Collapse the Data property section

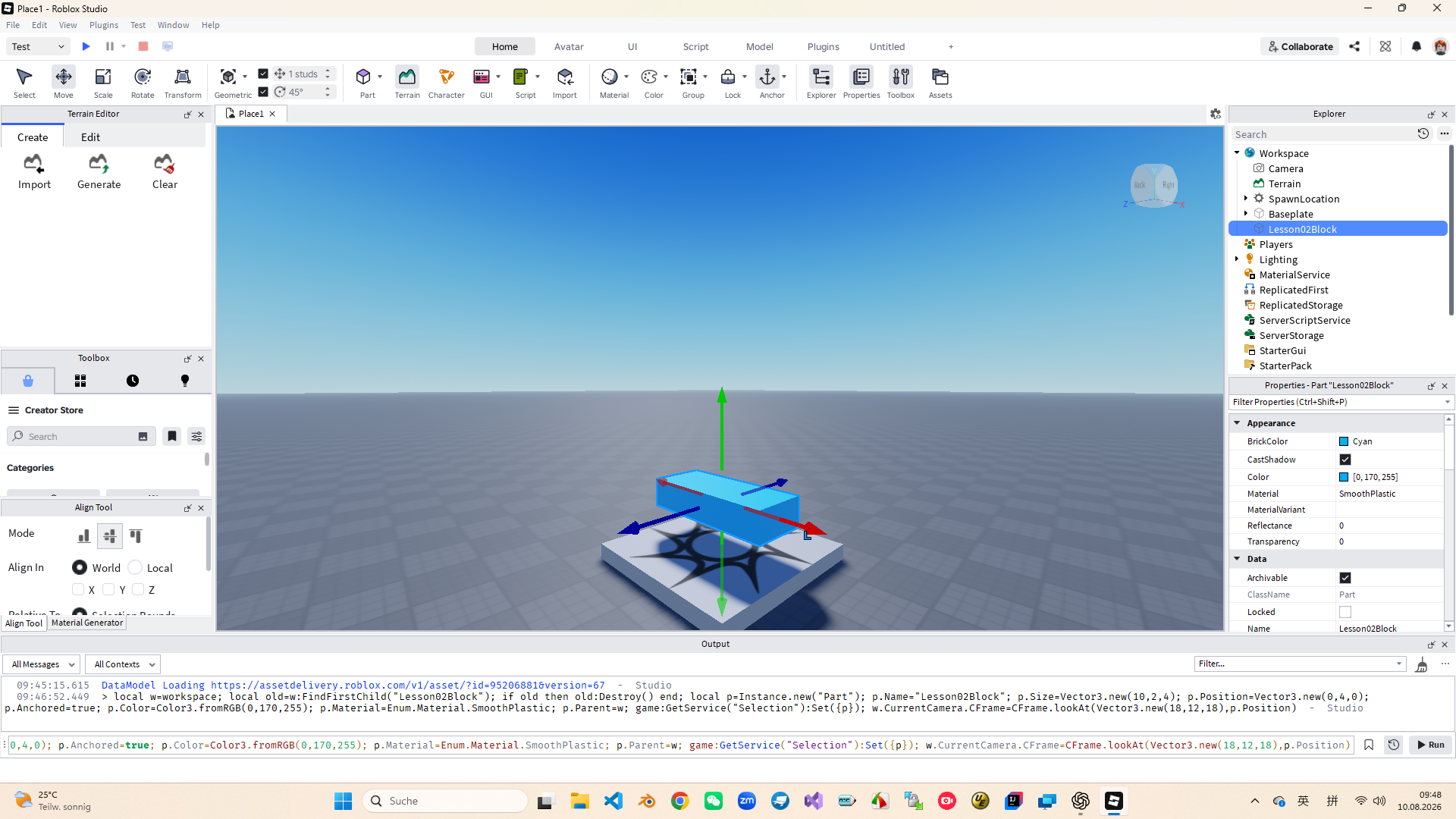point(1237,559)
